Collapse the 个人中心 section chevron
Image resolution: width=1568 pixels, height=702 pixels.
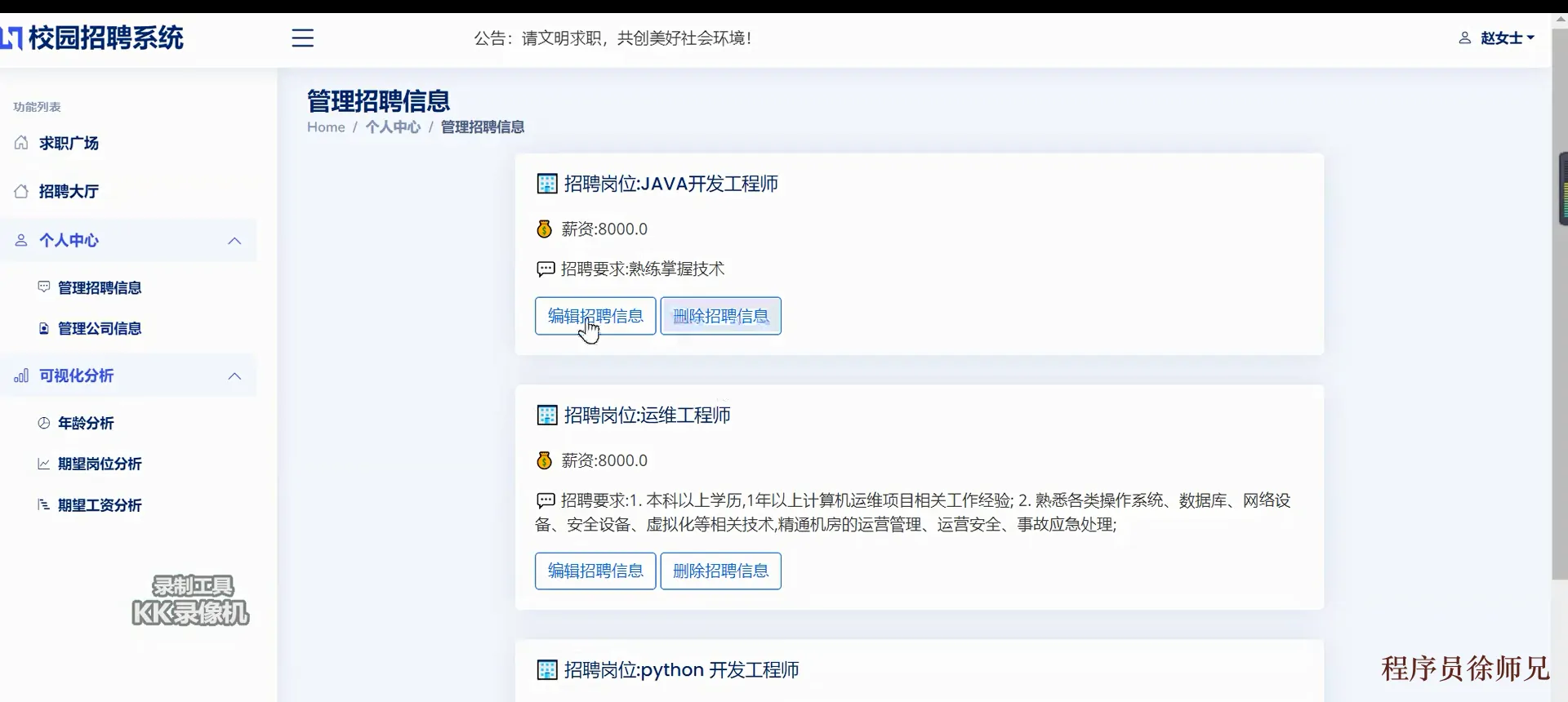[234, 241]
